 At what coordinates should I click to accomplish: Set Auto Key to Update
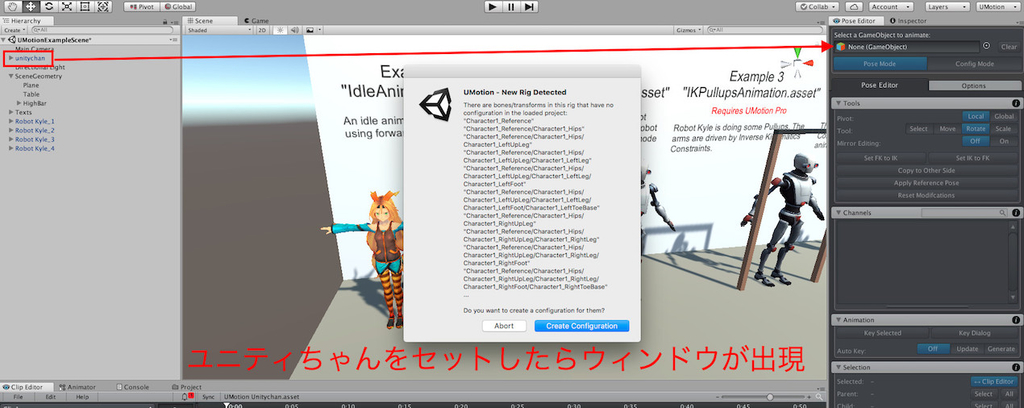967,349
